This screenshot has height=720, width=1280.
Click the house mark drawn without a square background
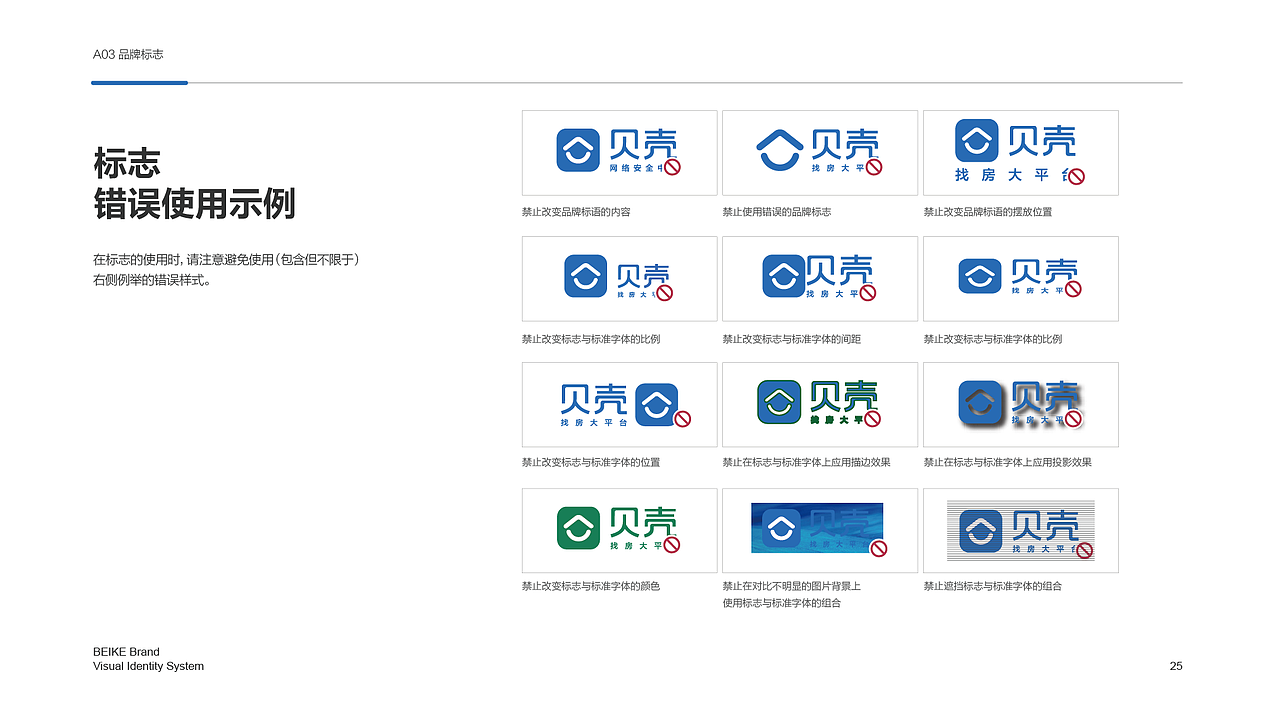779,150
